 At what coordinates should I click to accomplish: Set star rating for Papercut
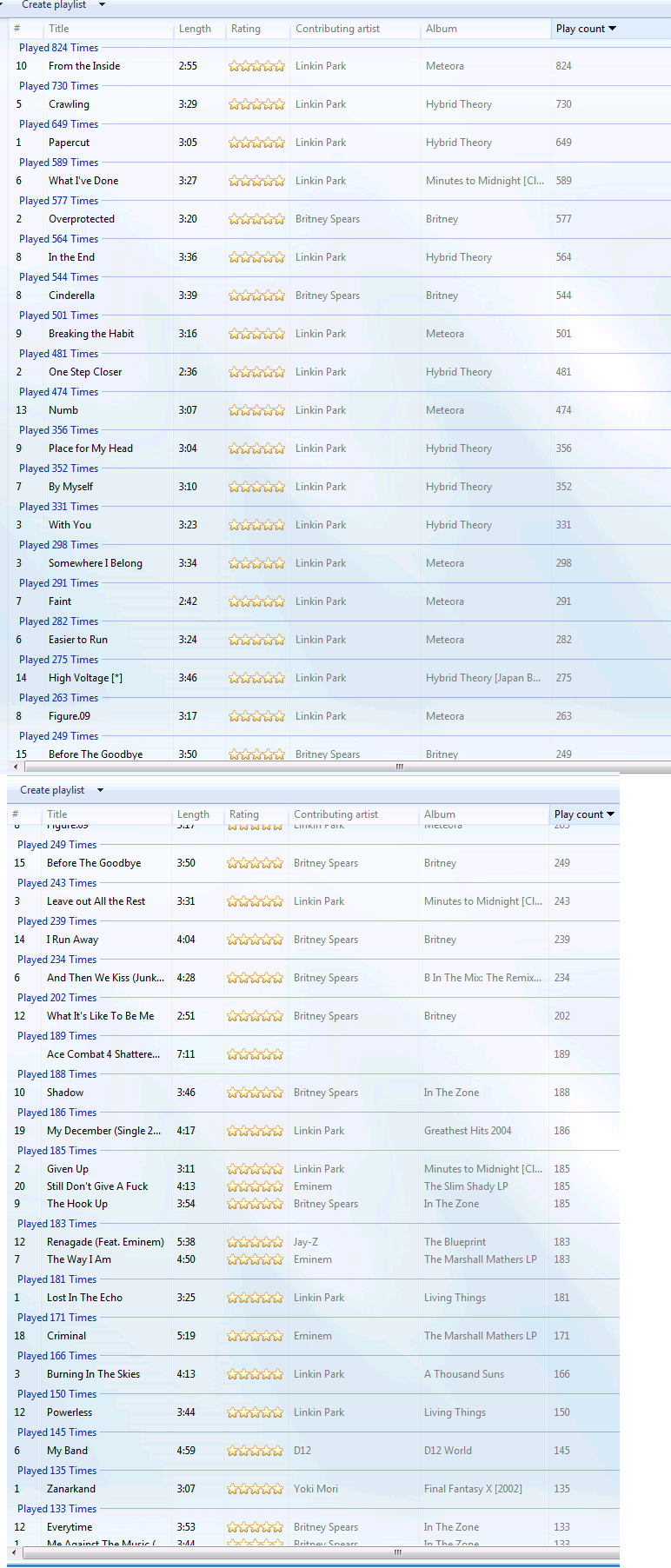pos(256,143)
